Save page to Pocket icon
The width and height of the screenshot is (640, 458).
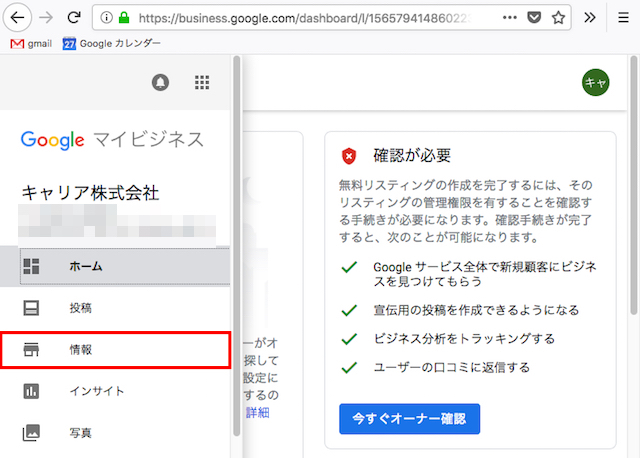(x=534, y=18)
